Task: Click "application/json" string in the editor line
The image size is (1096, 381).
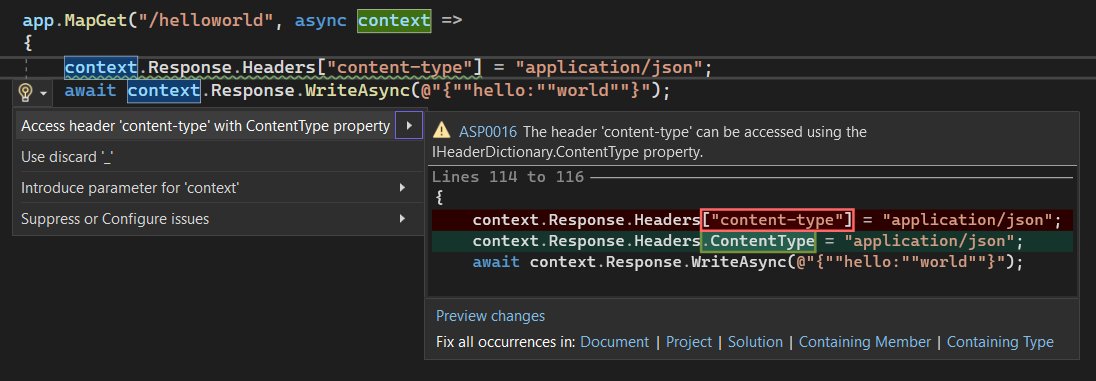Action: click(x=609, y=68)
